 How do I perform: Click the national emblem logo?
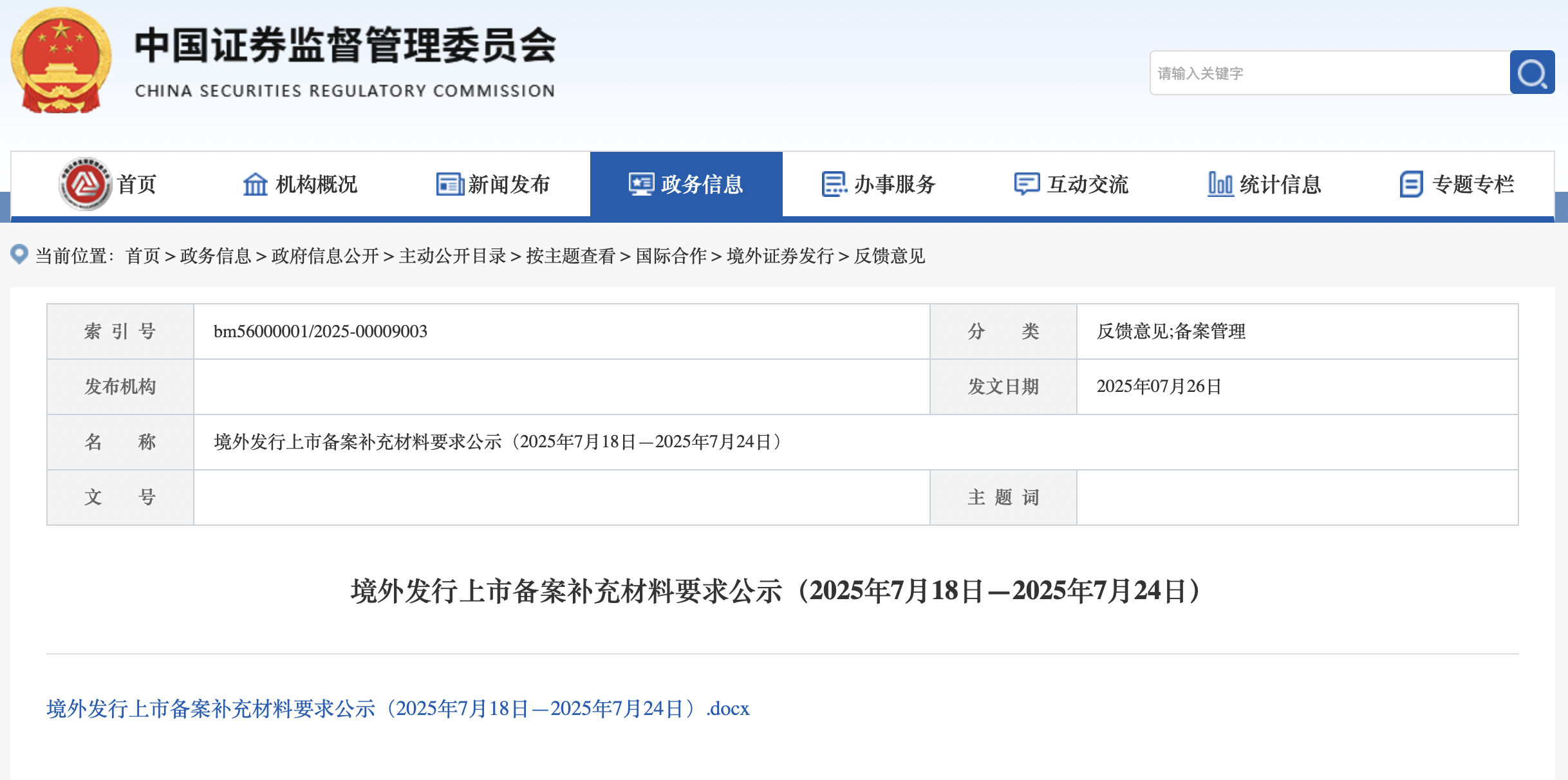61,60
